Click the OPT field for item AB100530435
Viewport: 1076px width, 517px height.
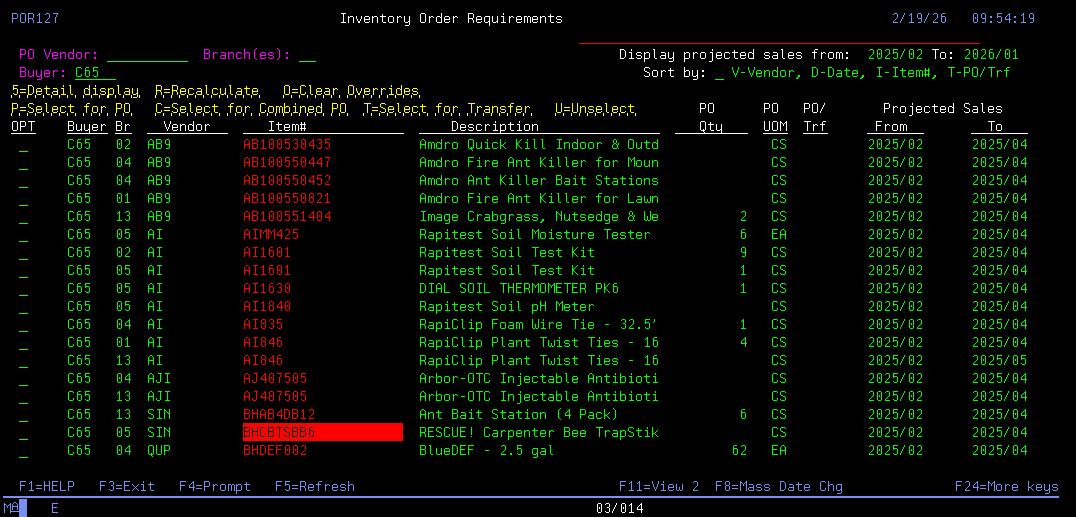[23, 145]
